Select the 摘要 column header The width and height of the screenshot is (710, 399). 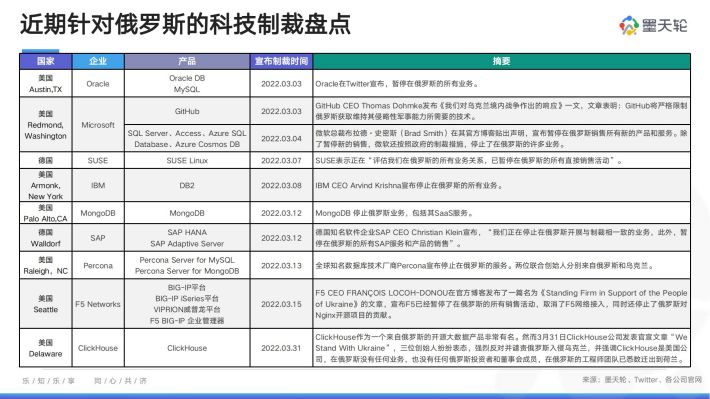click(501, 61)
